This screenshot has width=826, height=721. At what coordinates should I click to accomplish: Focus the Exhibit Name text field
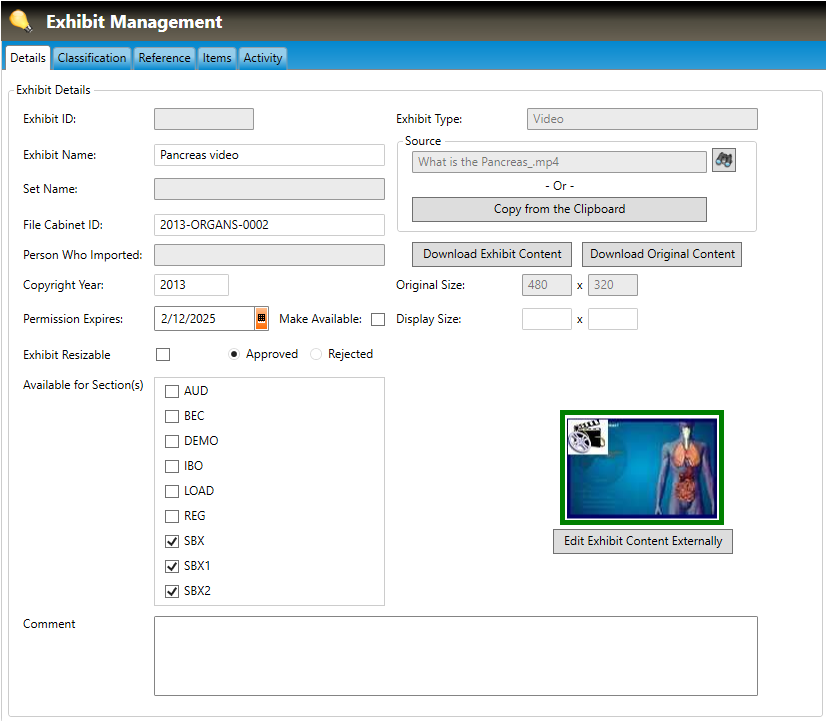tap(269, 155)
